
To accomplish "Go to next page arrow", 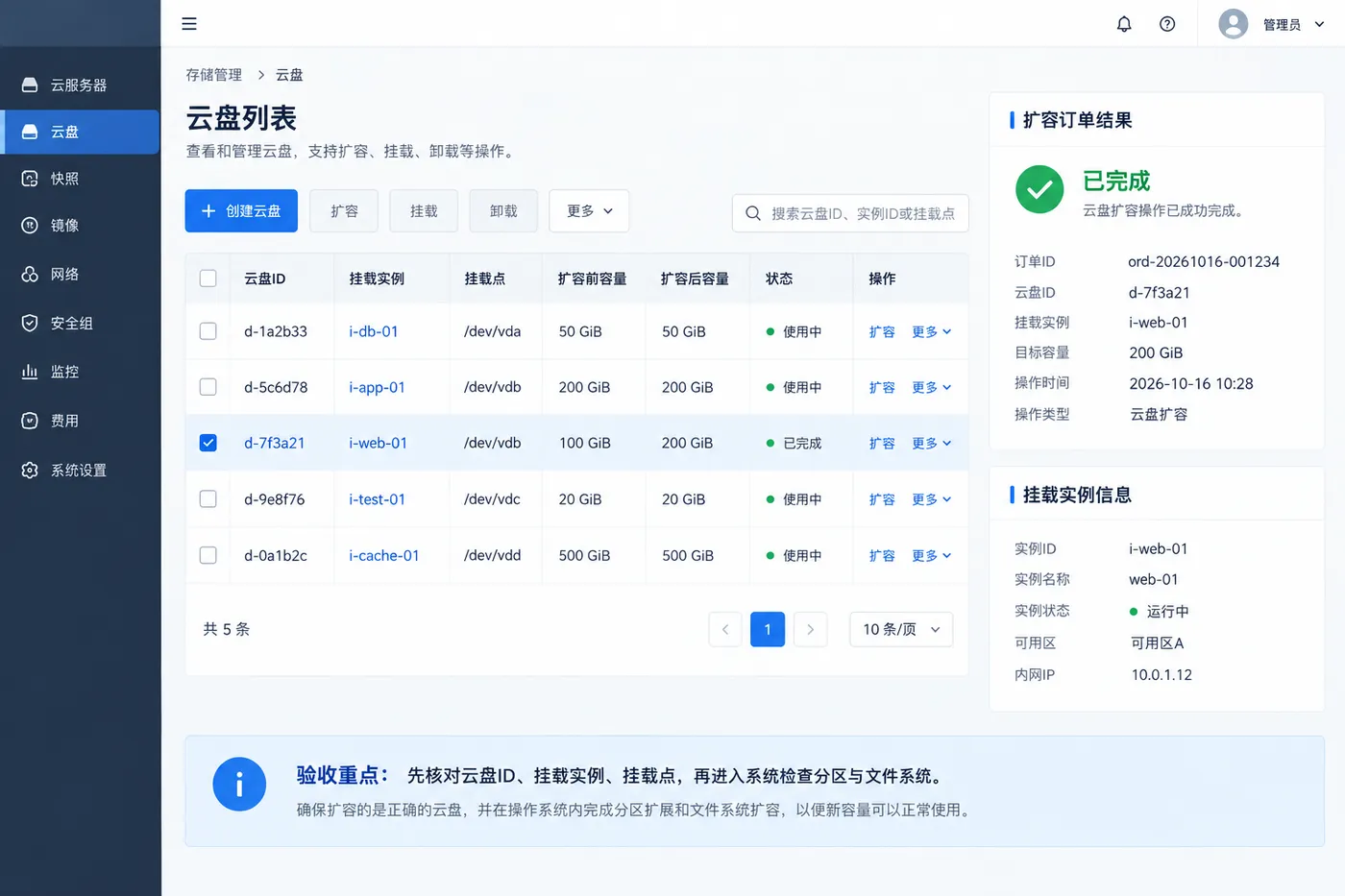I will click(810, 629).
